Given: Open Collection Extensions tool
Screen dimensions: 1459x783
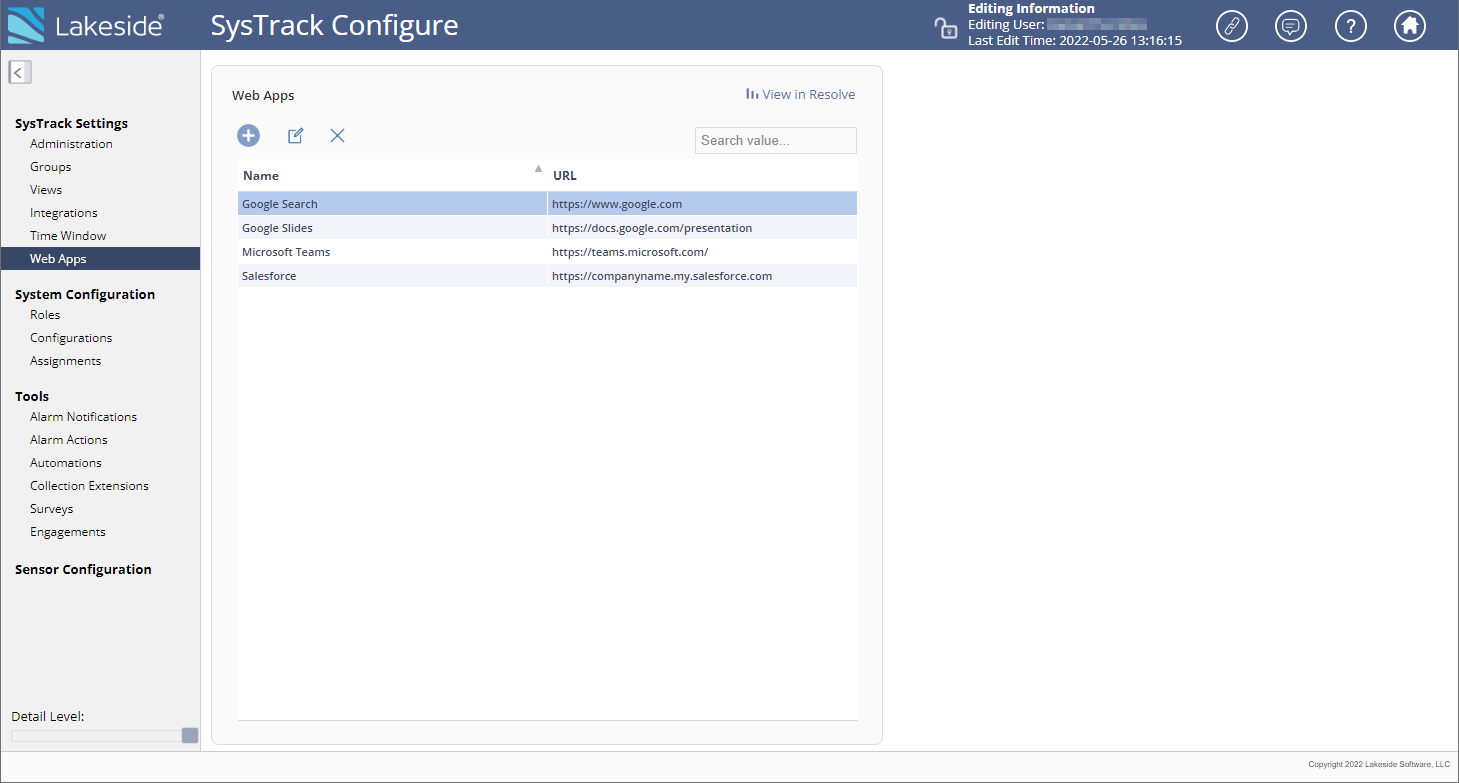Looking at the screenshot, I should click(89, 486).
